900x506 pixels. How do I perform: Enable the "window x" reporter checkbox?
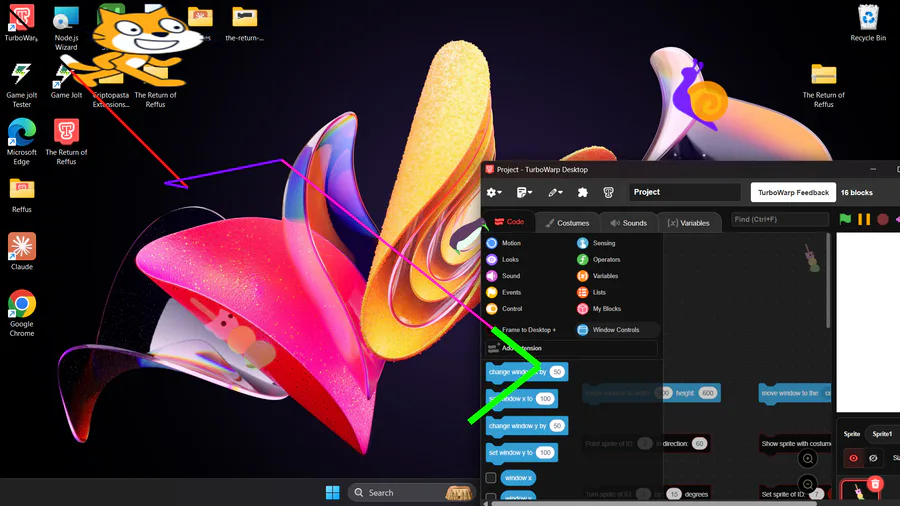[491, 477]
